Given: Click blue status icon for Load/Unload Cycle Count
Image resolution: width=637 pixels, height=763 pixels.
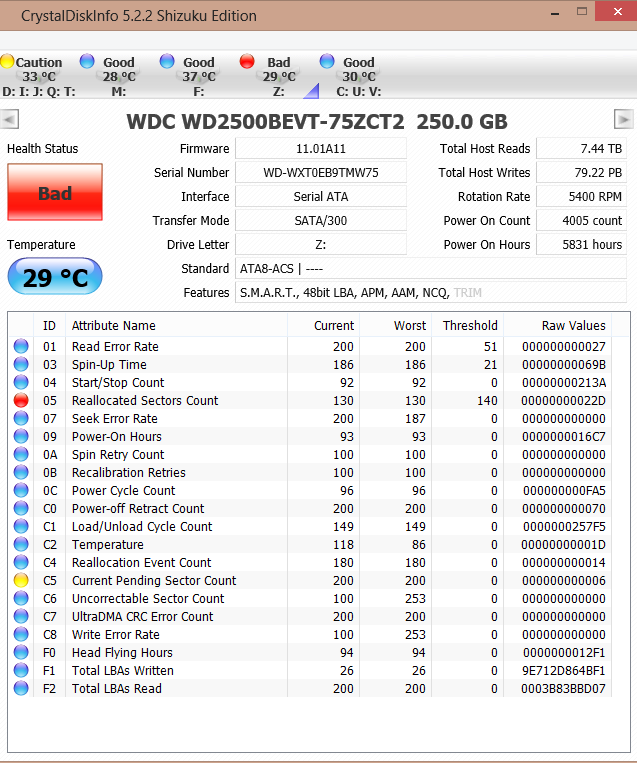Looking at the screenshot, I should tap(21, 526).
